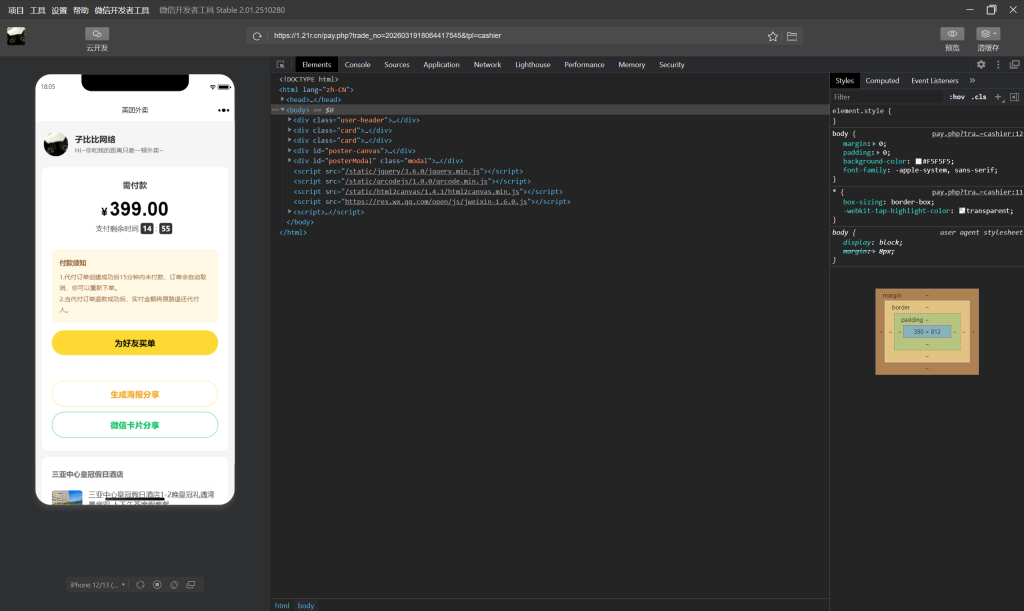
Task: Bookmark the page with star icon
Action: [x=773, y=36]
